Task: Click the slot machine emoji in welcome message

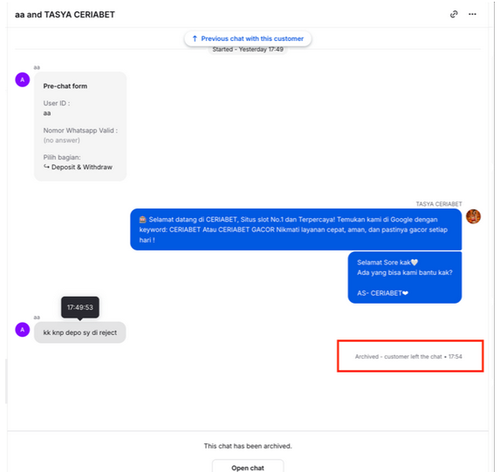Action: pyautogui.click(x=143, y=219)
